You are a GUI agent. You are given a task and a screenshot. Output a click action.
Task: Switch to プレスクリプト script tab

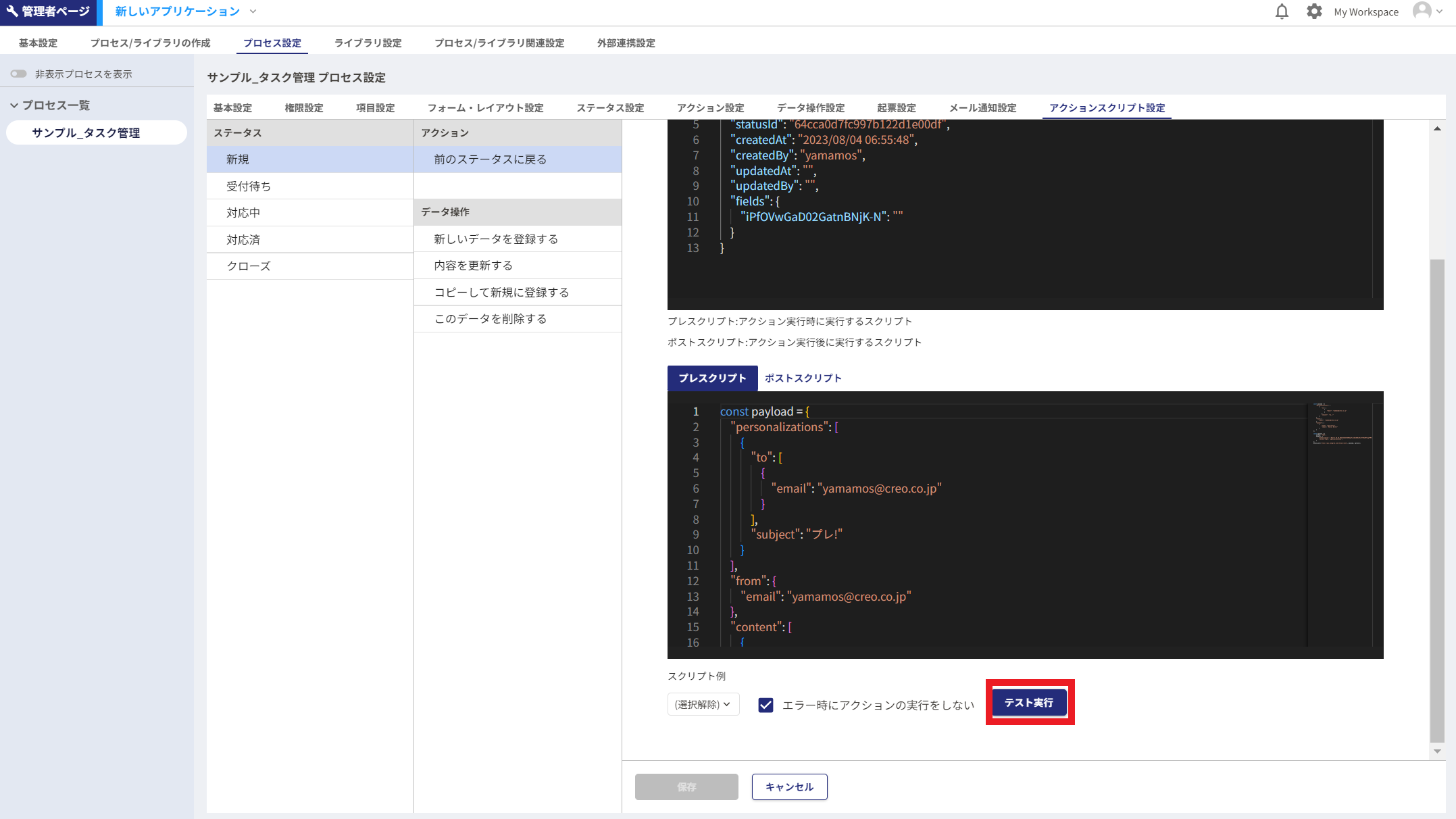[x=712, y=378]
